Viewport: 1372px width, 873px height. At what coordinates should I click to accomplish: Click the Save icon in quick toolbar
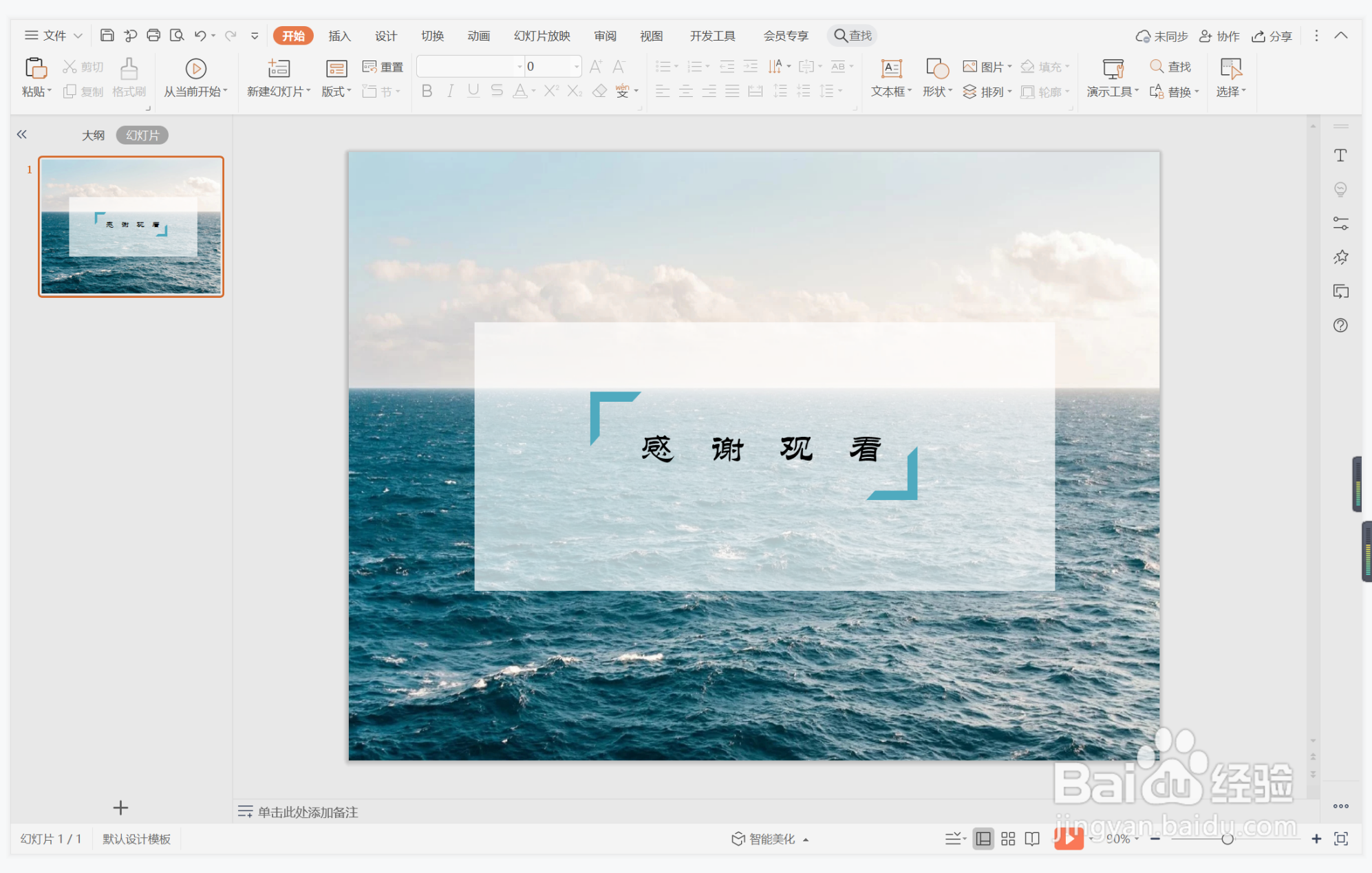[x=107, y=35]
